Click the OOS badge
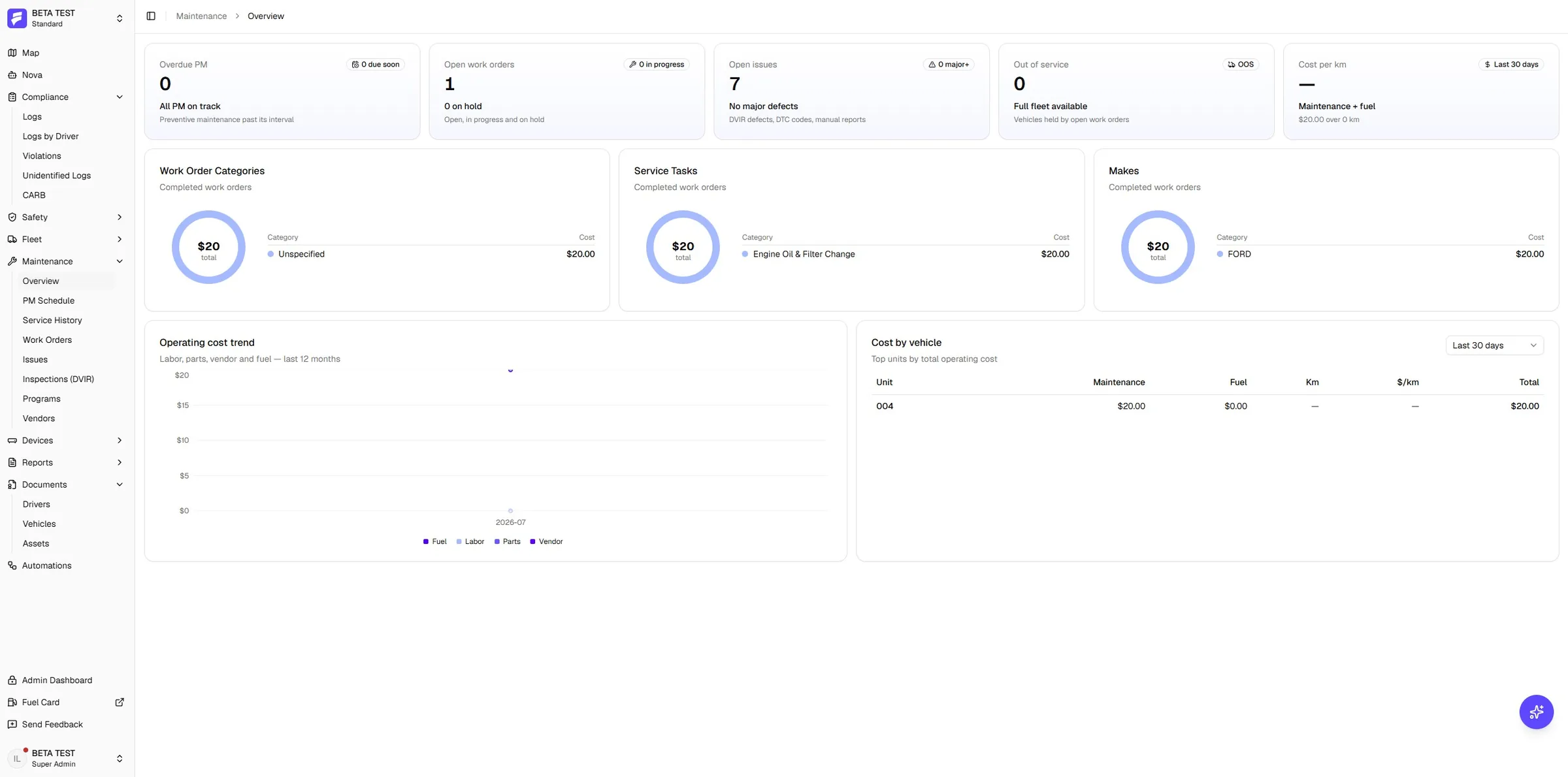The width and height of the screenshot is (1568, 777). (x=1241, y=65)
